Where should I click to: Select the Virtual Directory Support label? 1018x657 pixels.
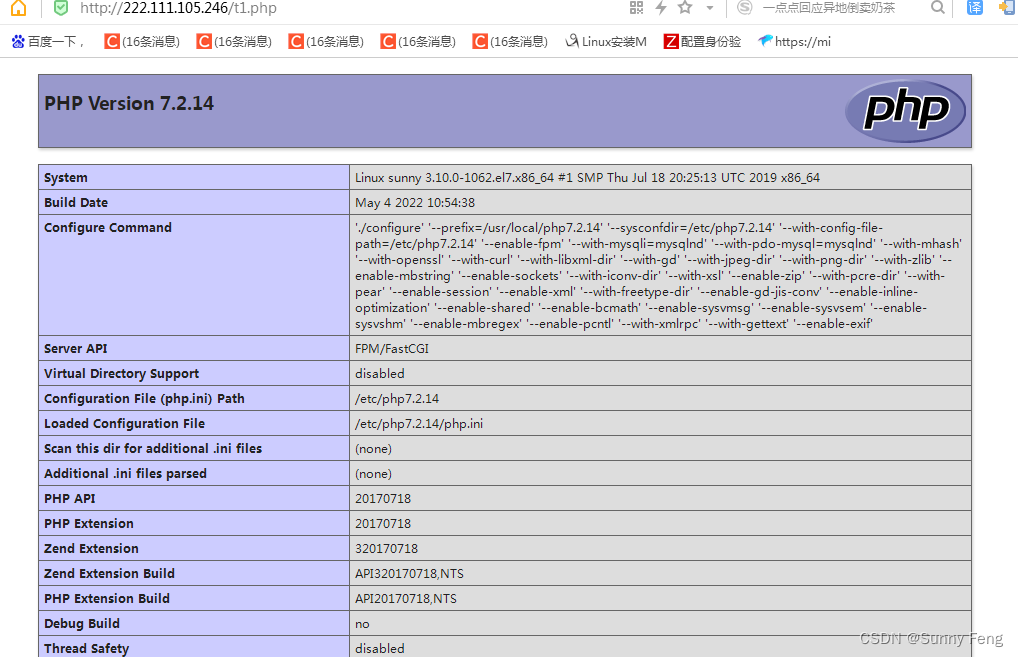click(x=121, y=374)
